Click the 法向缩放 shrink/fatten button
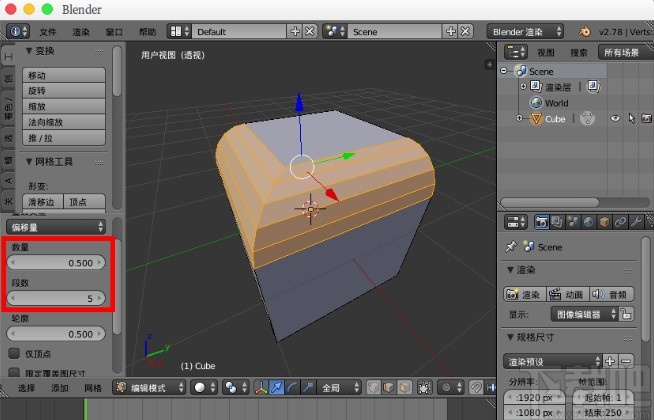654x420 pixels. pyautogui.click(x=64, y=122)
